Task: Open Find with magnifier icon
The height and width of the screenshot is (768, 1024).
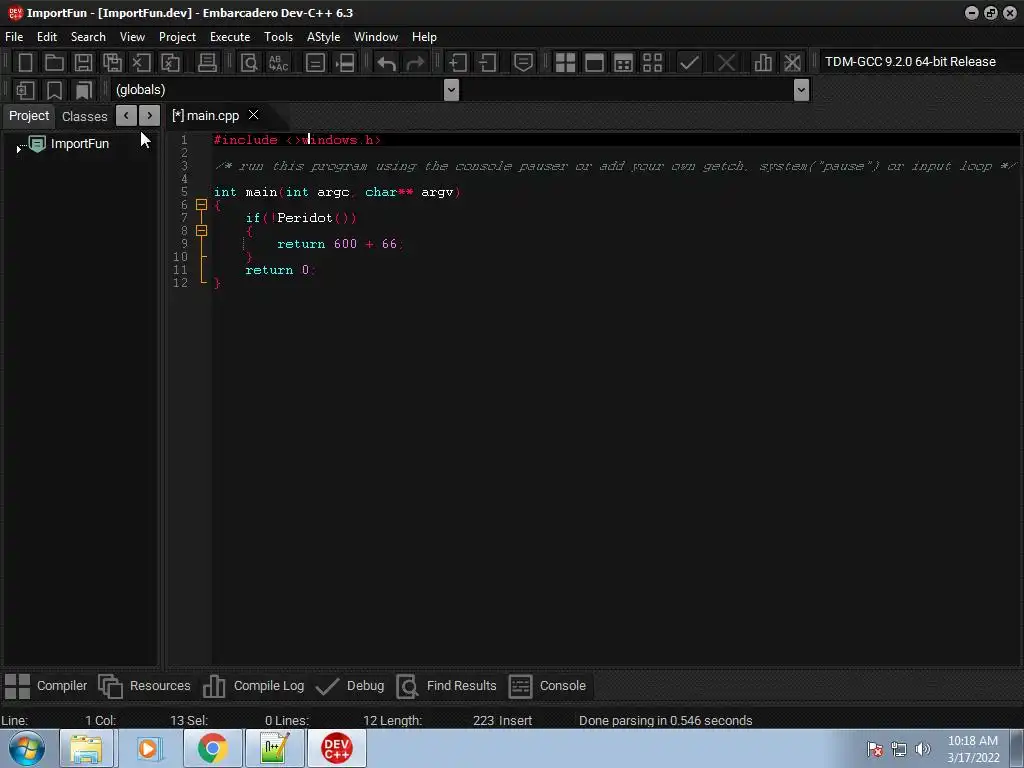Action: pyautogui.click(x=249, y=63)
